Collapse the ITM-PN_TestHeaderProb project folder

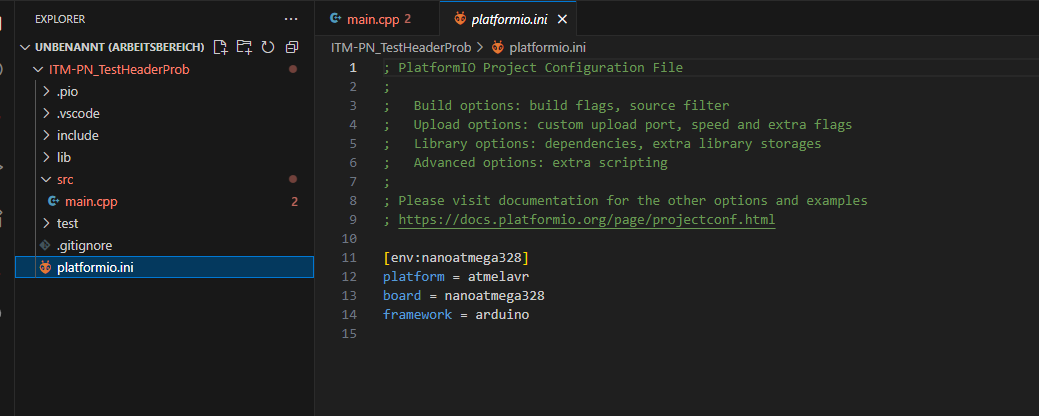(38, 70)
